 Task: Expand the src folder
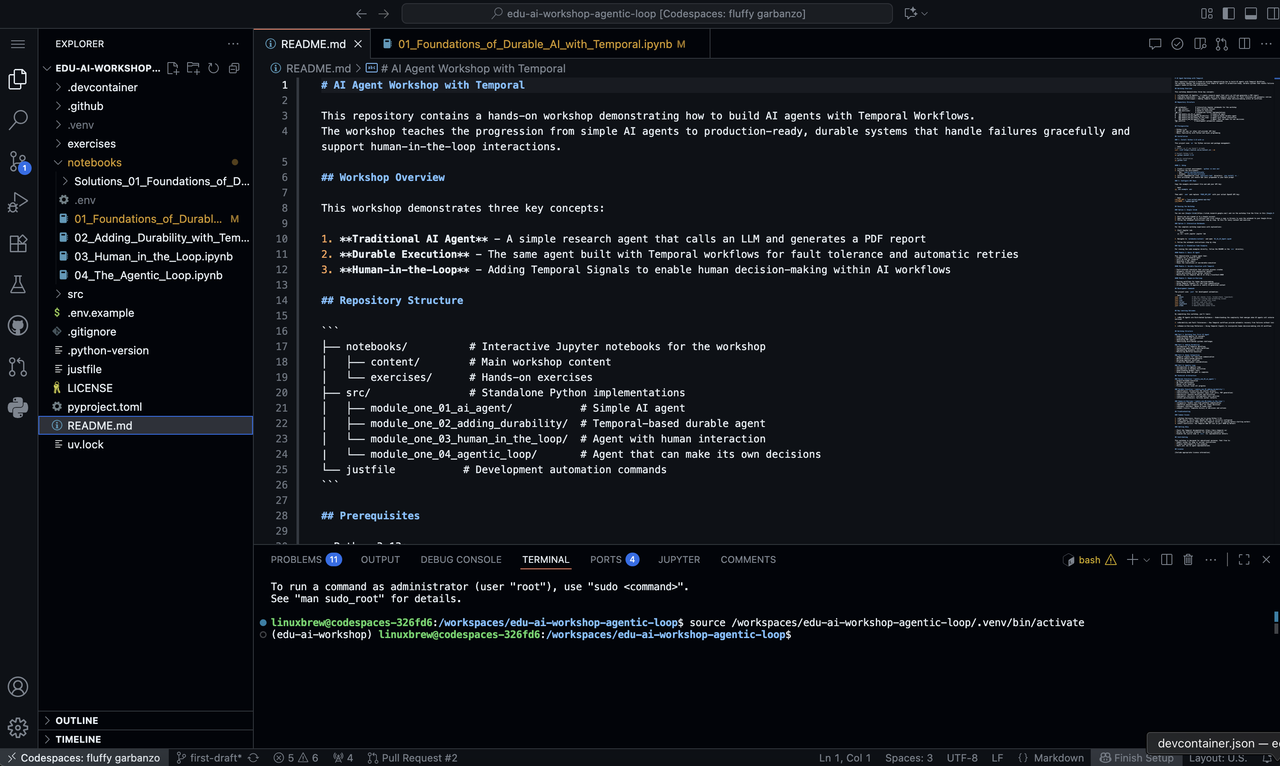[x=146, y=294]
